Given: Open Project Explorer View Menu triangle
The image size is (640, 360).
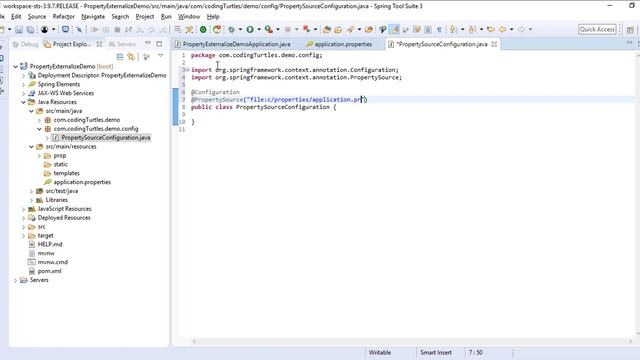Looking at the screenshot, I should point(160,56).
